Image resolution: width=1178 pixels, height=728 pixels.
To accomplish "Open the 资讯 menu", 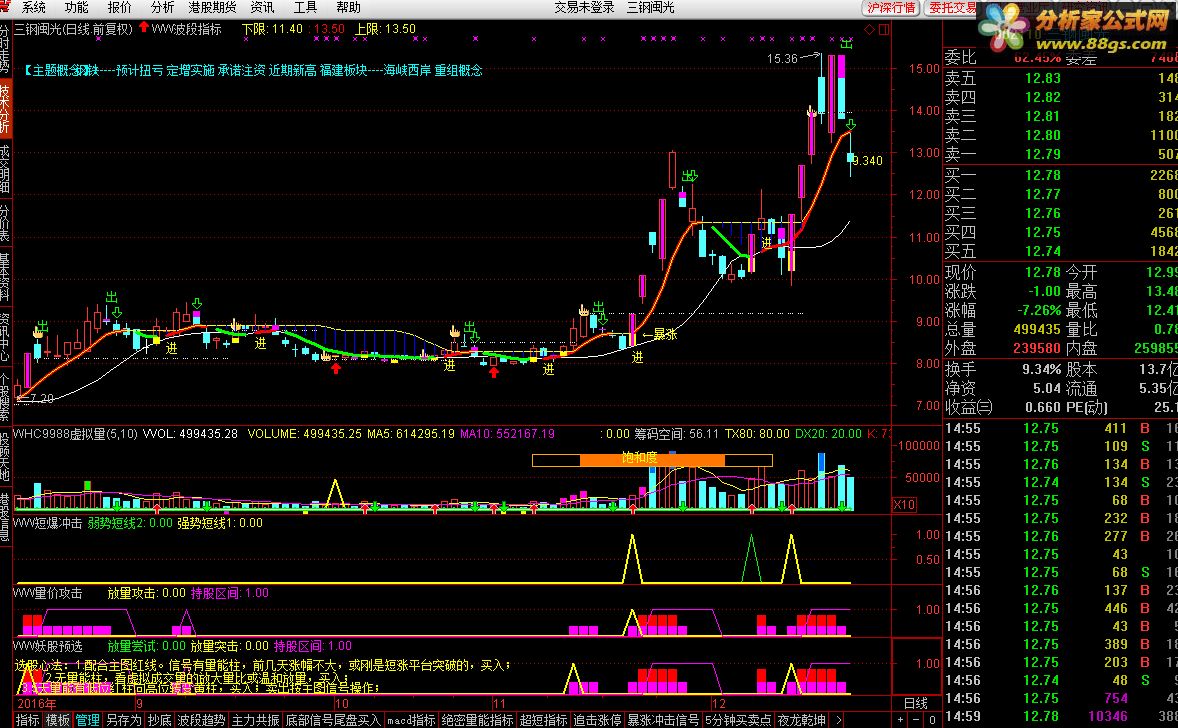I will (261, 8).
